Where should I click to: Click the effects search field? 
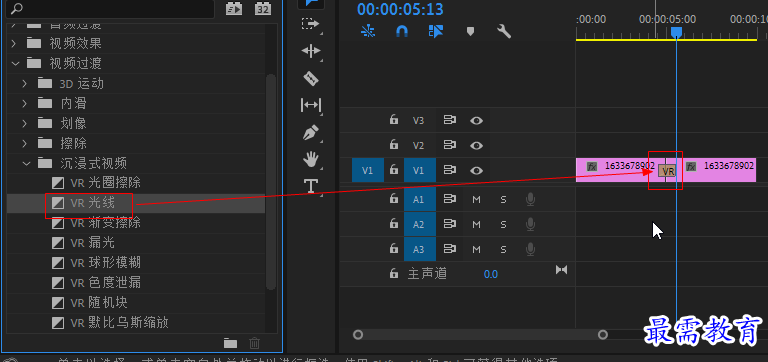point(110,9)
